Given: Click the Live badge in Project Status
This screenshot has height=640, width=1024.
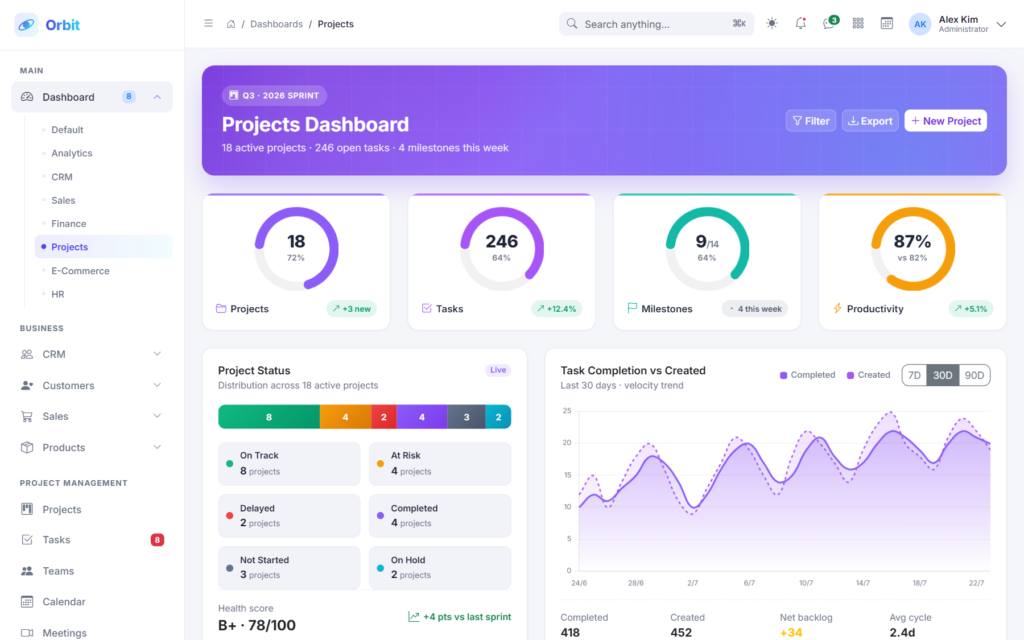Looking at the screenshot, I should (x=498, y=370).
